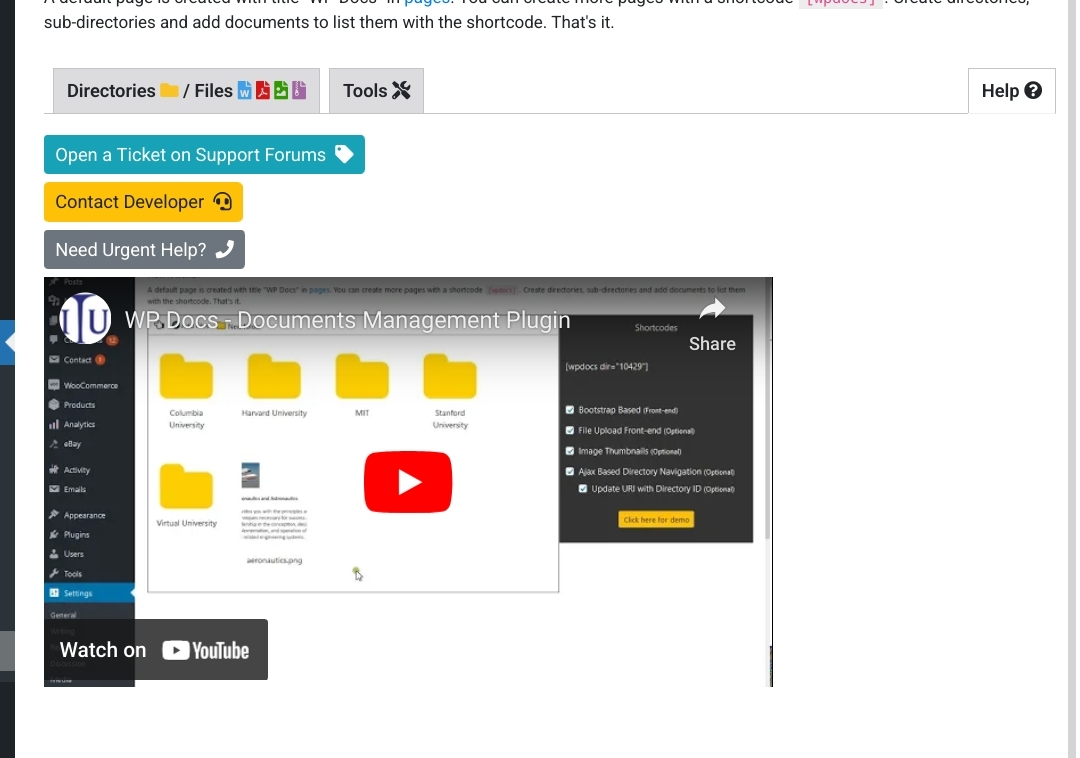Image resolution: width=1080 pixels, height=758 pixels.
Task: Toggle Image Thumbnails checkbox in video
Action: click(570, 451)
